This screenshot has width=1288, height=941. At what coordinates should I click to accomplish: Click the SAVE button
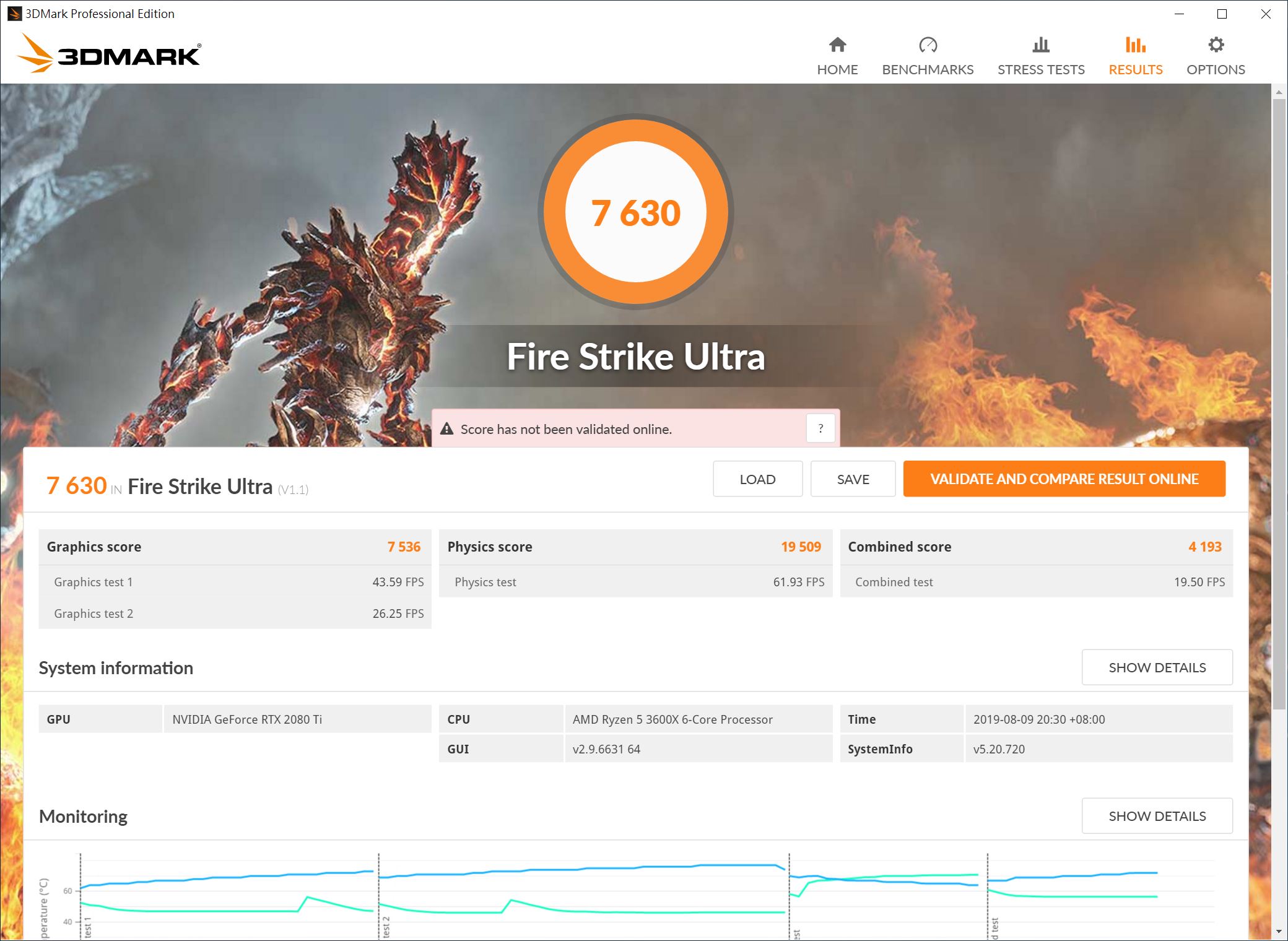pos(853,479)
